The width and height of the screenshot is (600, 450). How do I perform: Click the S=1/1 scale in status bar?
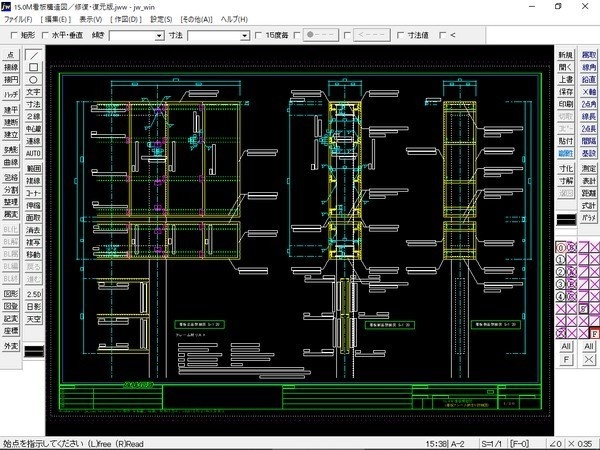click(491, 444)
